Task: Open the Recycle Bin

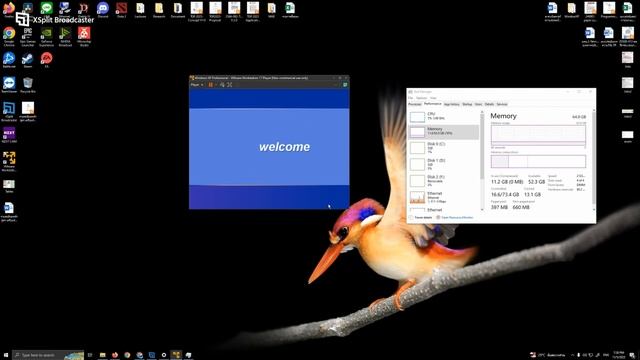Action: pos(28,85)
